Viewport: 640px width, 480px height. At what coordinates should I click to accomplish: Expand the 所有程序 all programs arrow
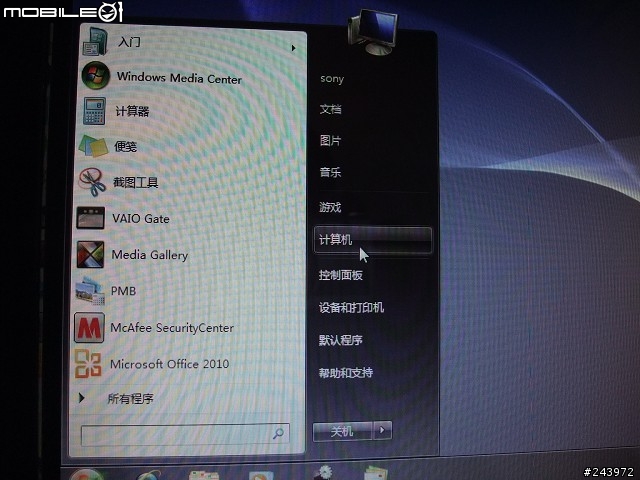point(81,398)
